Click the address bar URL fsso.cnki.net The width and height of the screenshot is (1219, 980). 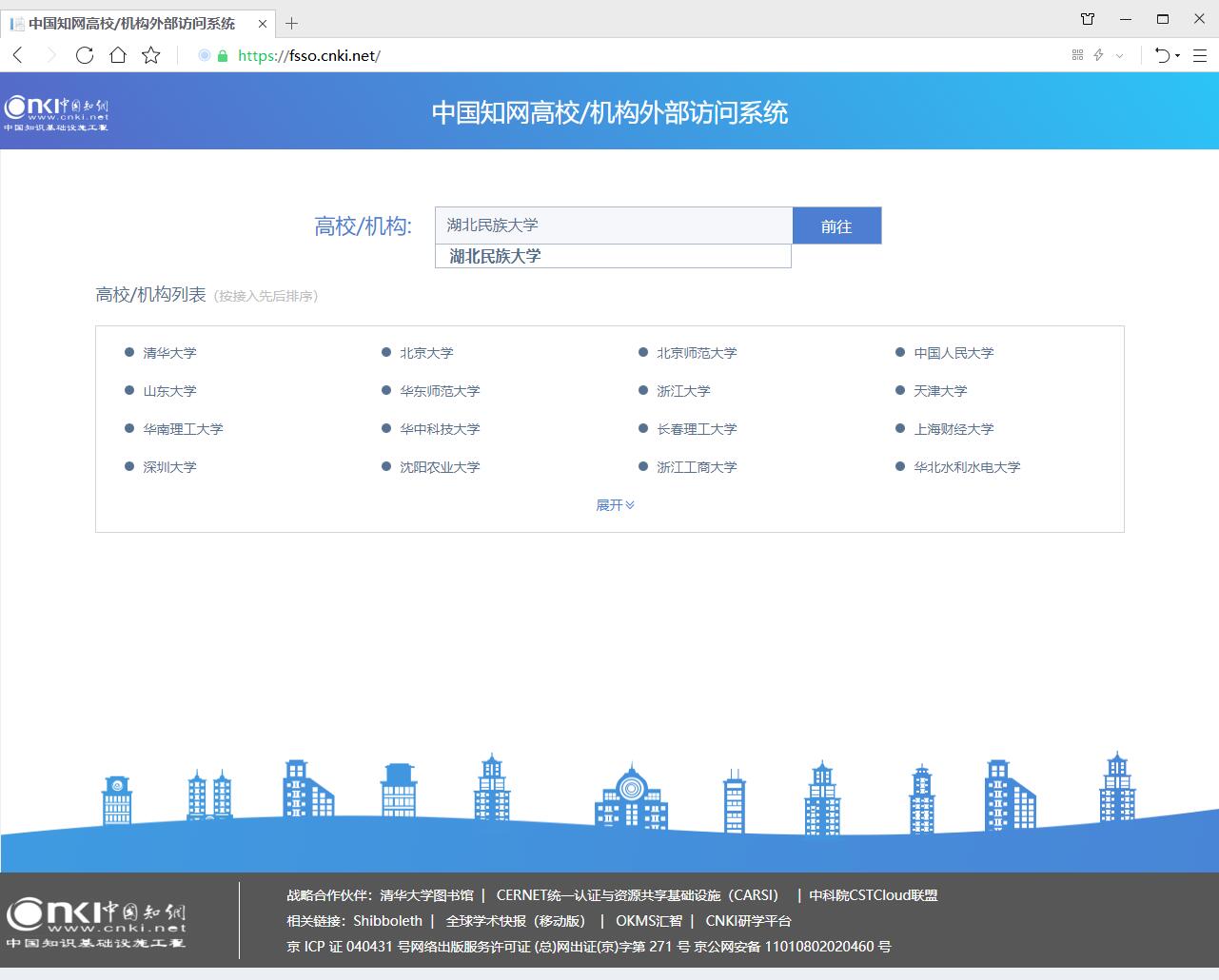309,55
